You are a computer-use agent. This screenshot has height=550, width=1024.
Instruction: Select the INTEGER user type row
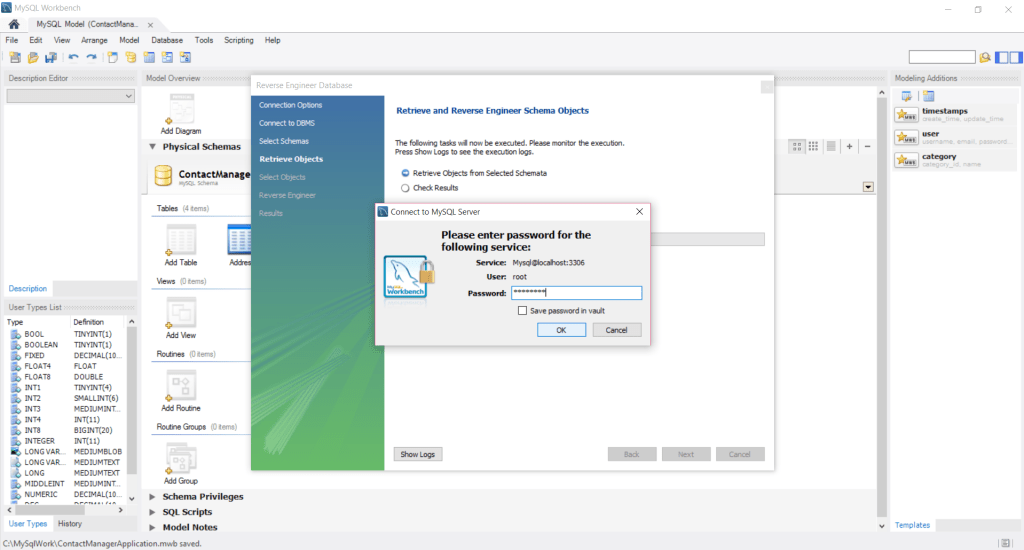pyautogui.click(x=65, y=442)
